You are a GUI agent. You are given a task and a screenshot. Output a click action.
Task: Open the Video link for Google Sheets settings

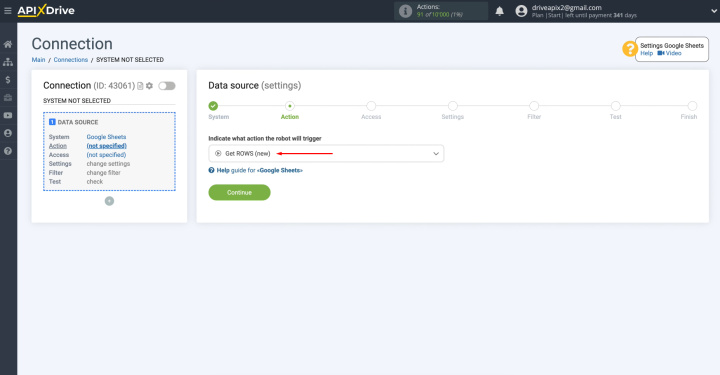click(x=669, y=53)
